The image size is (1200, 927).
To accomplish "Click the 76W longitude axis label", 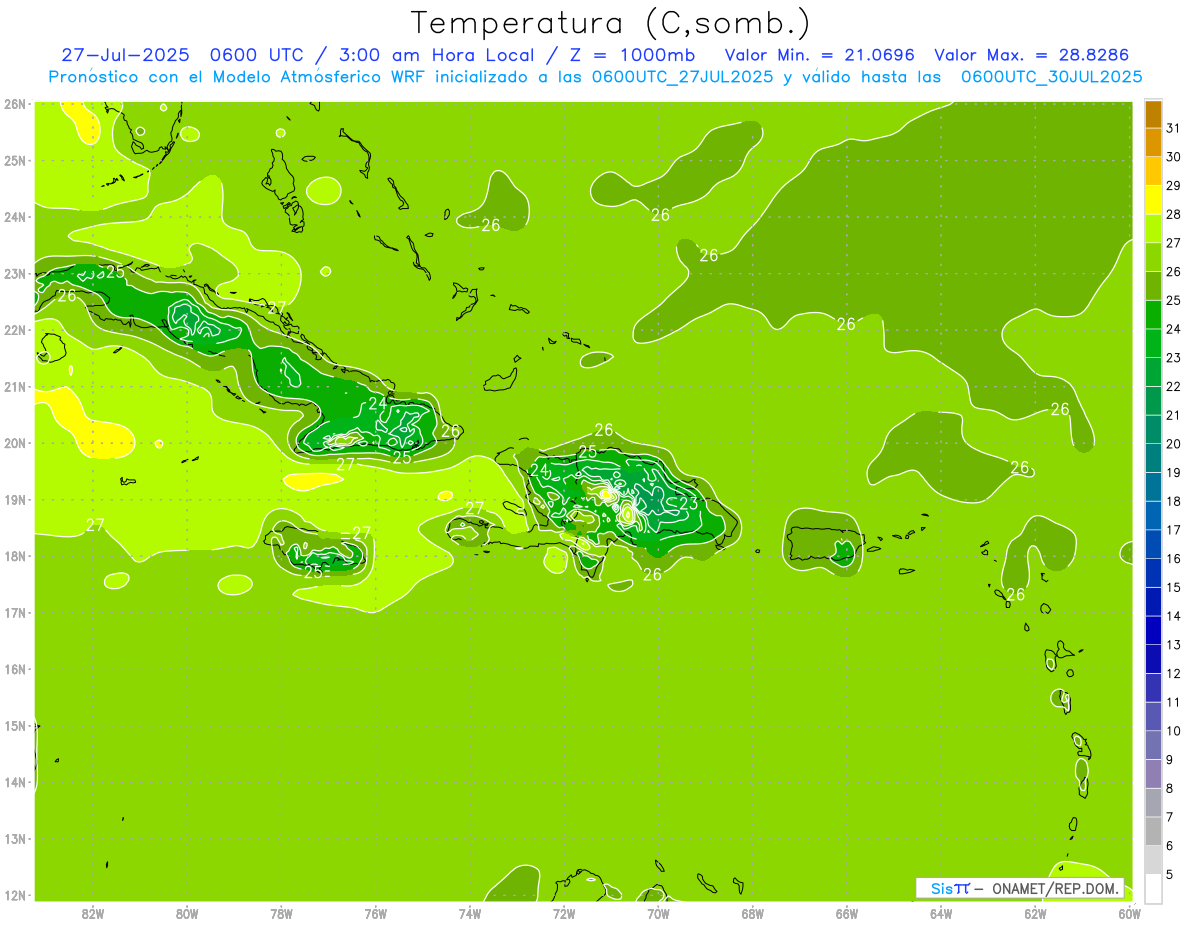I will point(376,913).
